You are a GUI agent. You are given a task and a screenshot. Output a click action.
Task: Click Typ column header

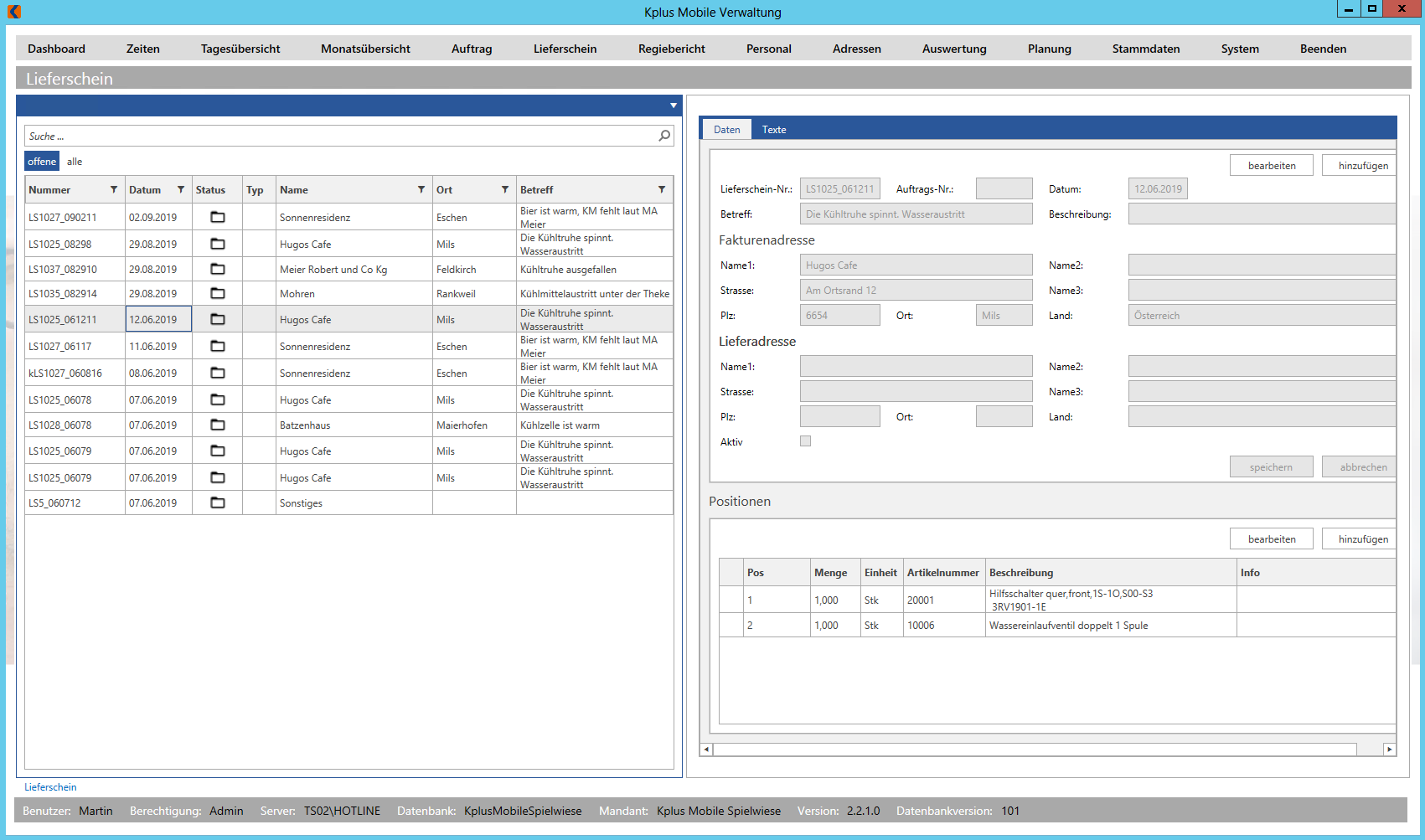click(x=259, y=189)
